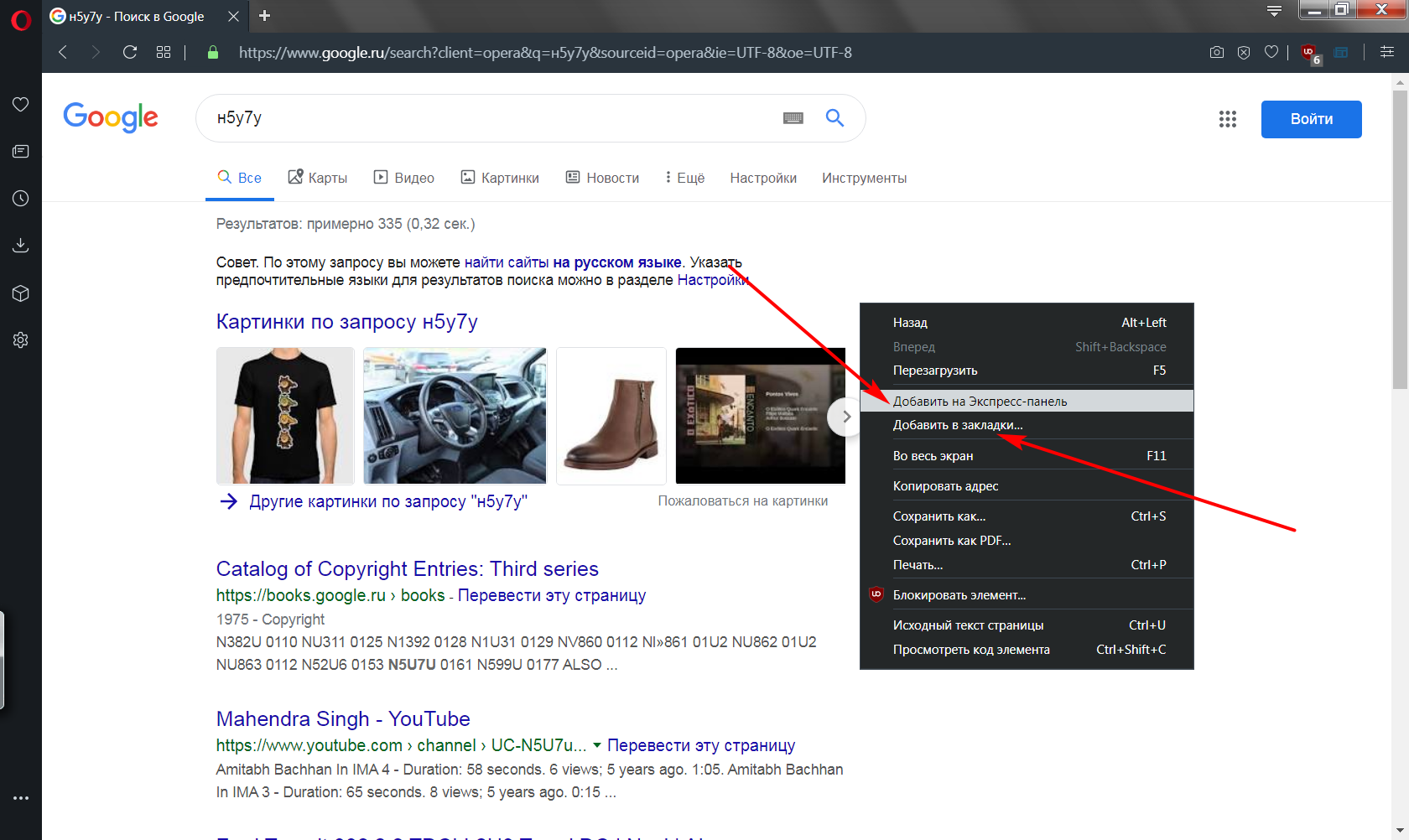Open Extensions cube icon in sidebar
The image size is (1409, 840).
(21, 293)
